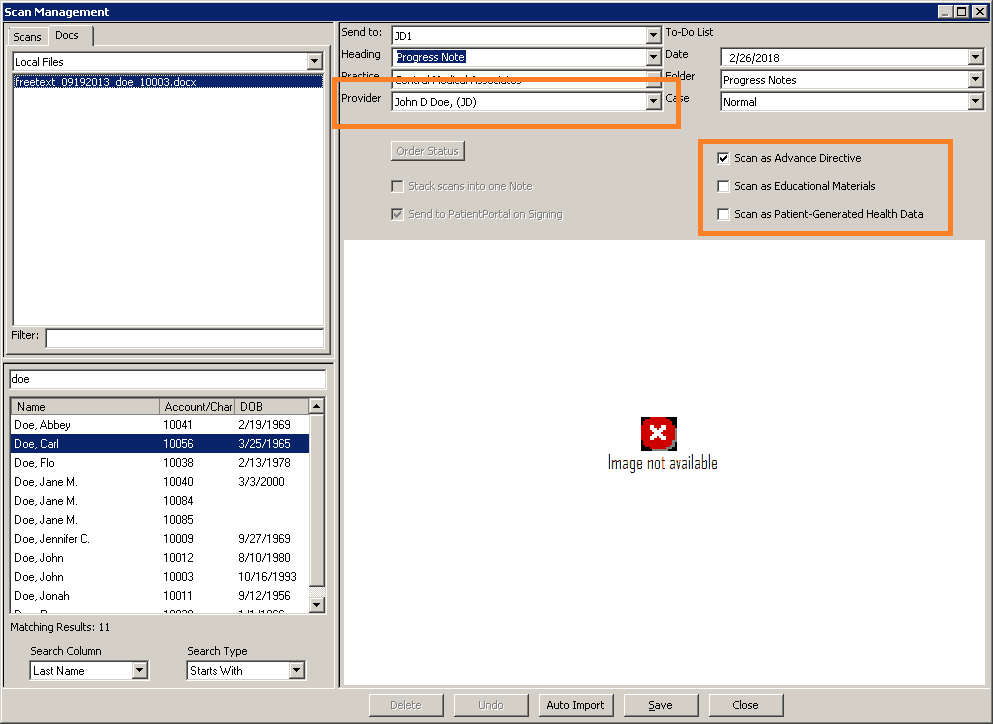This screenshot has height=724, width=993.
Task: Click the Filter input field
Action: 184,337
